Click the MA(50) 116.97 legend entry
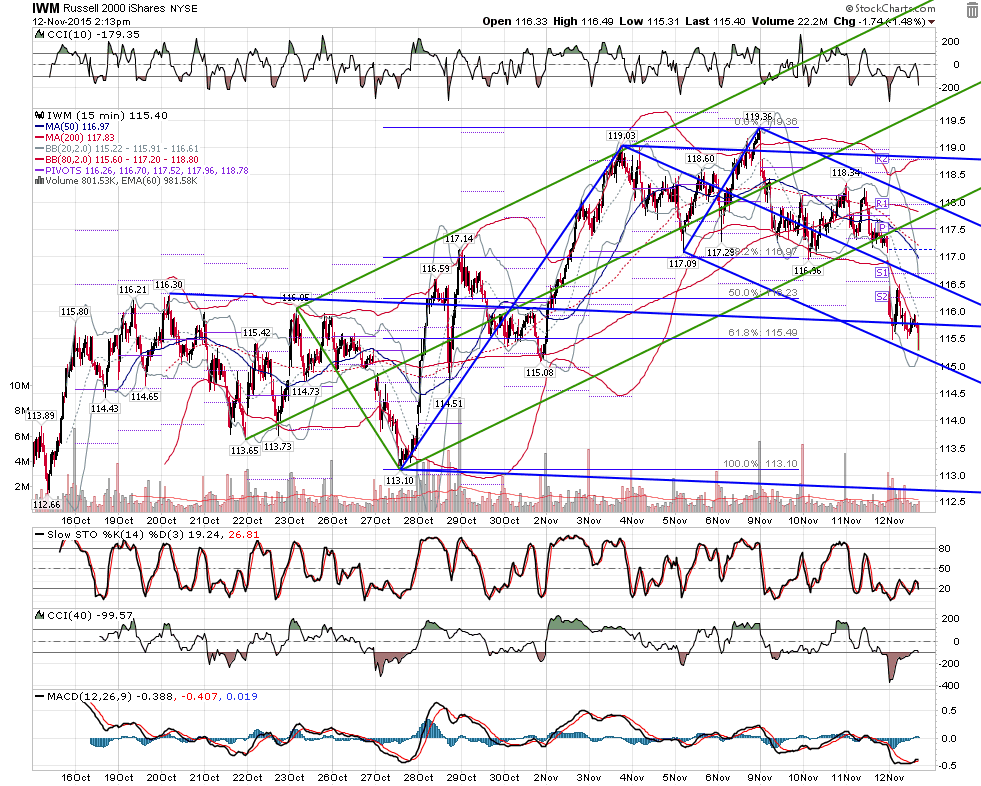This screenshot has height=786, width=981. pyautogui.click(x=73, y=126)
